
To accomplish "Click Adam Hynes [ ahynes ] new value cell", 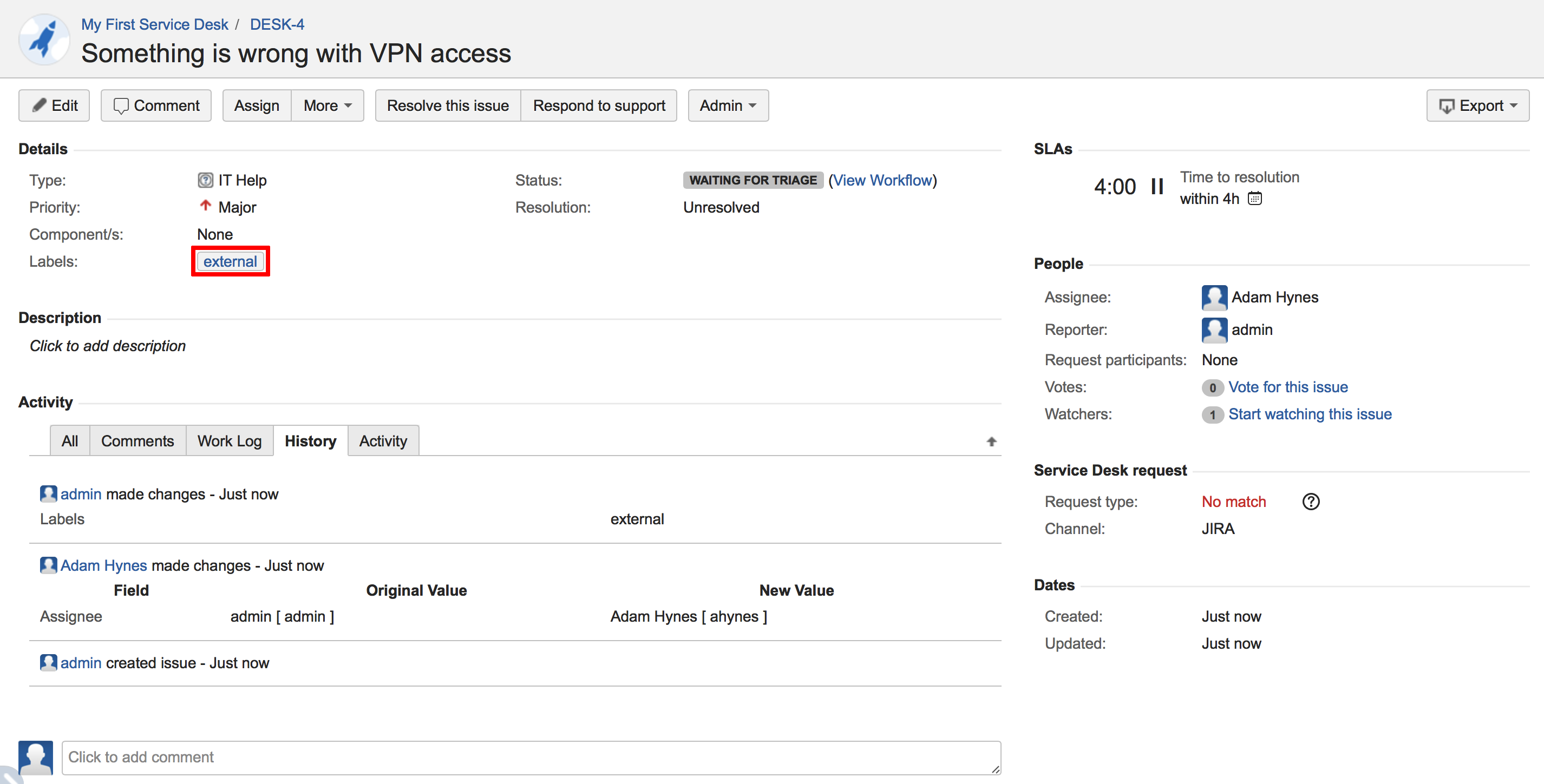I will click(x=689, y=616).
